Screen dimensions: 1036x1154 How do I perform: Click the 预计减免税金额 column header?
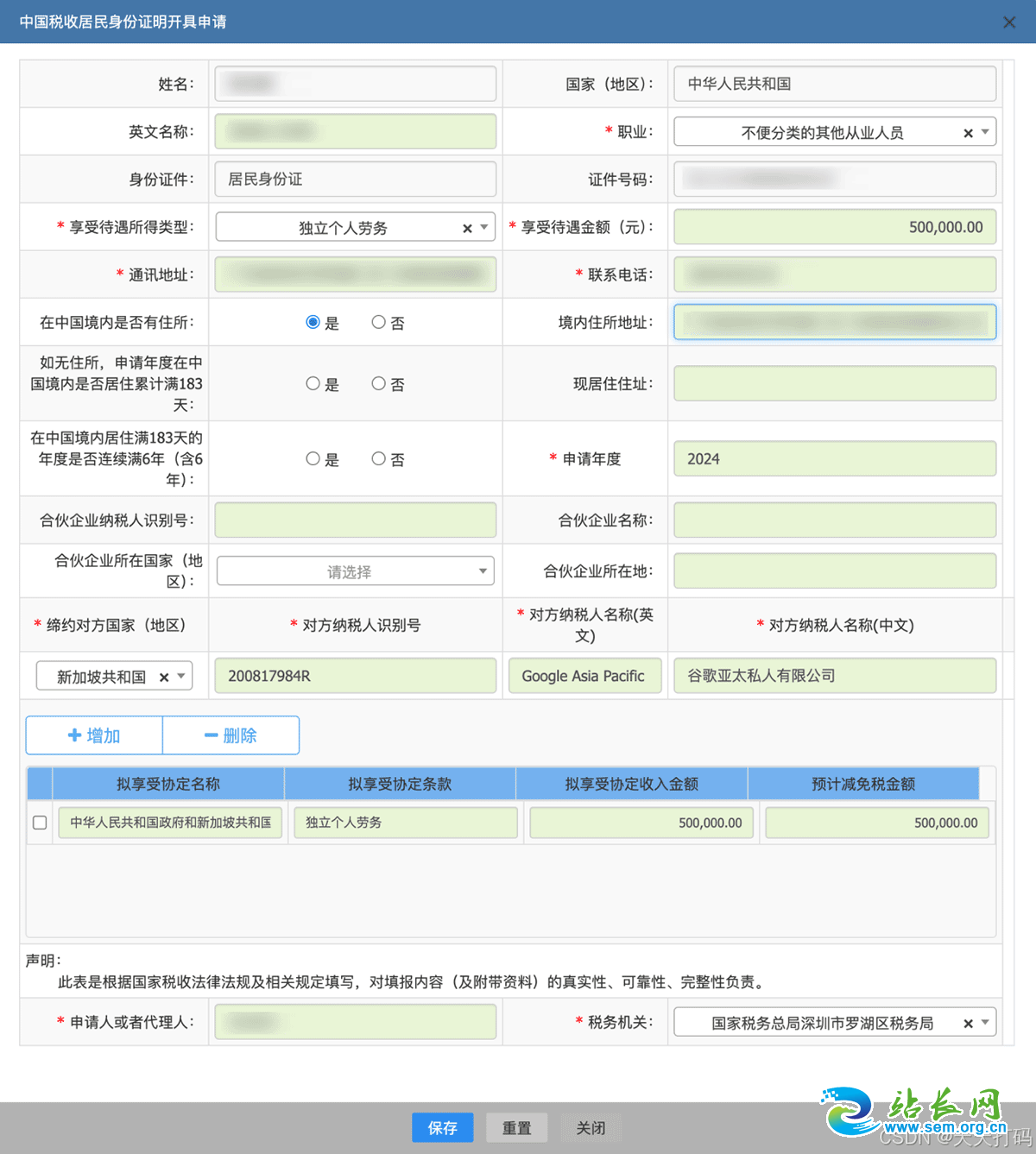863,784
